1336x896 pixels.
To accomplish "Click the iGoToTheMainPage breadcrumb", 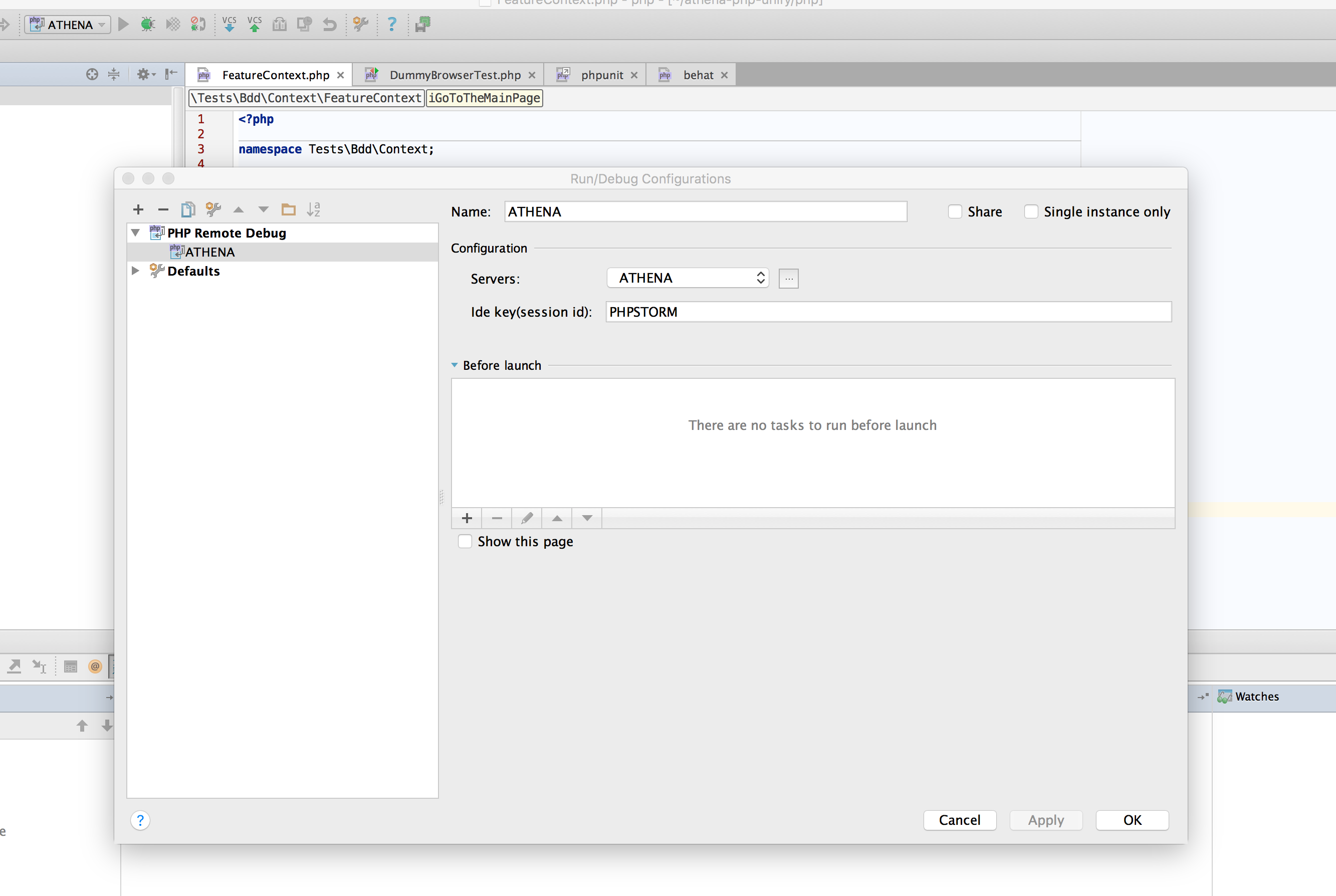I will pyautogui.click(x=484, y=98).
